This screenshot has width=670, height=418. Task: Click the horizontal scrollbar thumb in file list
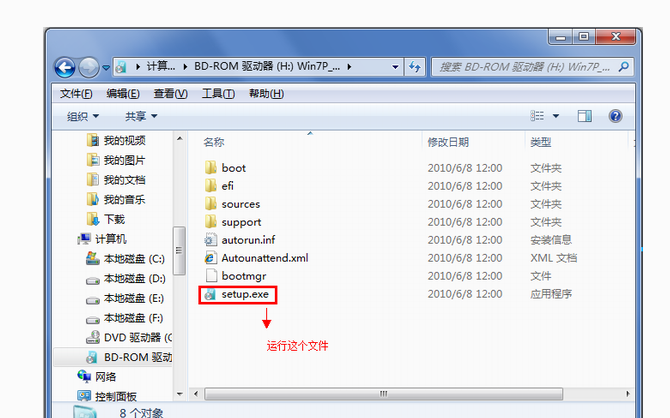pyautogui.click(x=383, y=394)
